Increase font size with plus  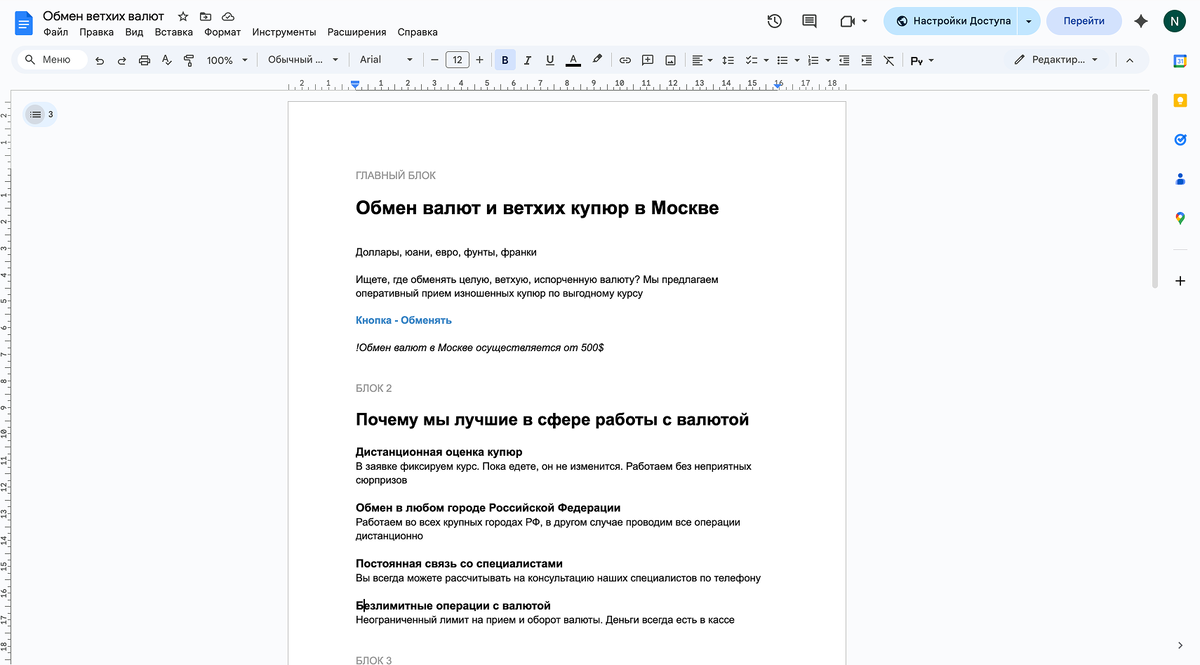tap(480, 60)
